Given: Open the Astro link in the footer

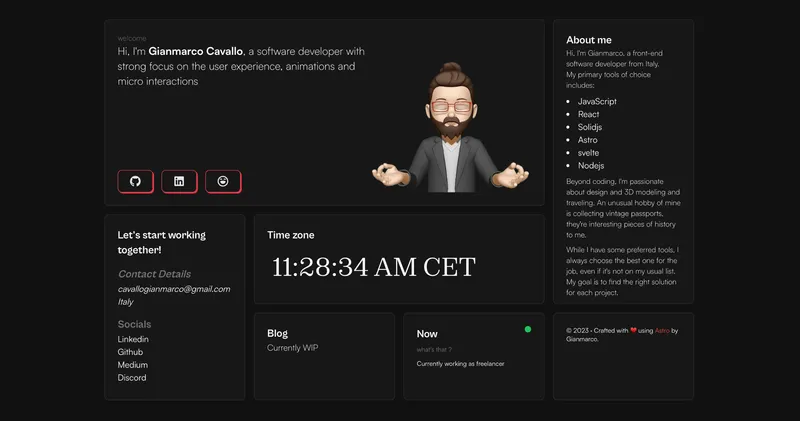Looking at the screenshot, I should click(x=662, y=331).
